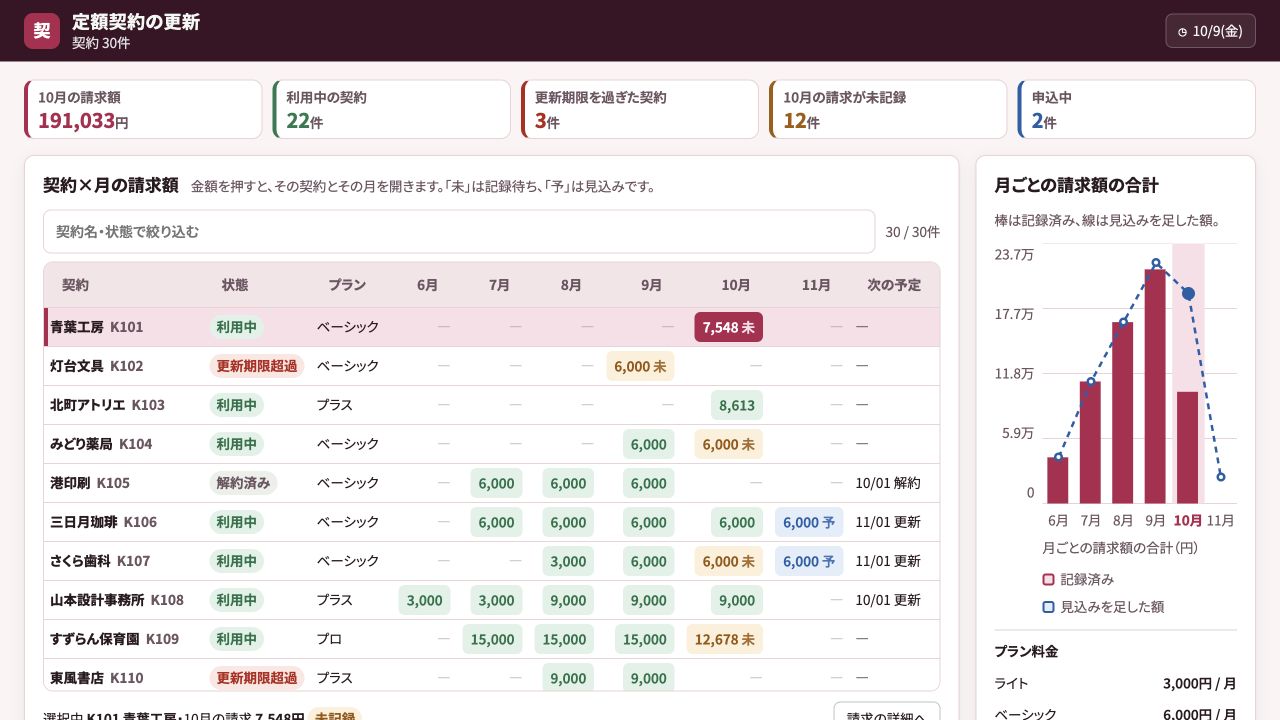Focus the 契約名・状態で絞り込む filter field
This screenshot has height=720, width=1280.
[x=459, y=231]
